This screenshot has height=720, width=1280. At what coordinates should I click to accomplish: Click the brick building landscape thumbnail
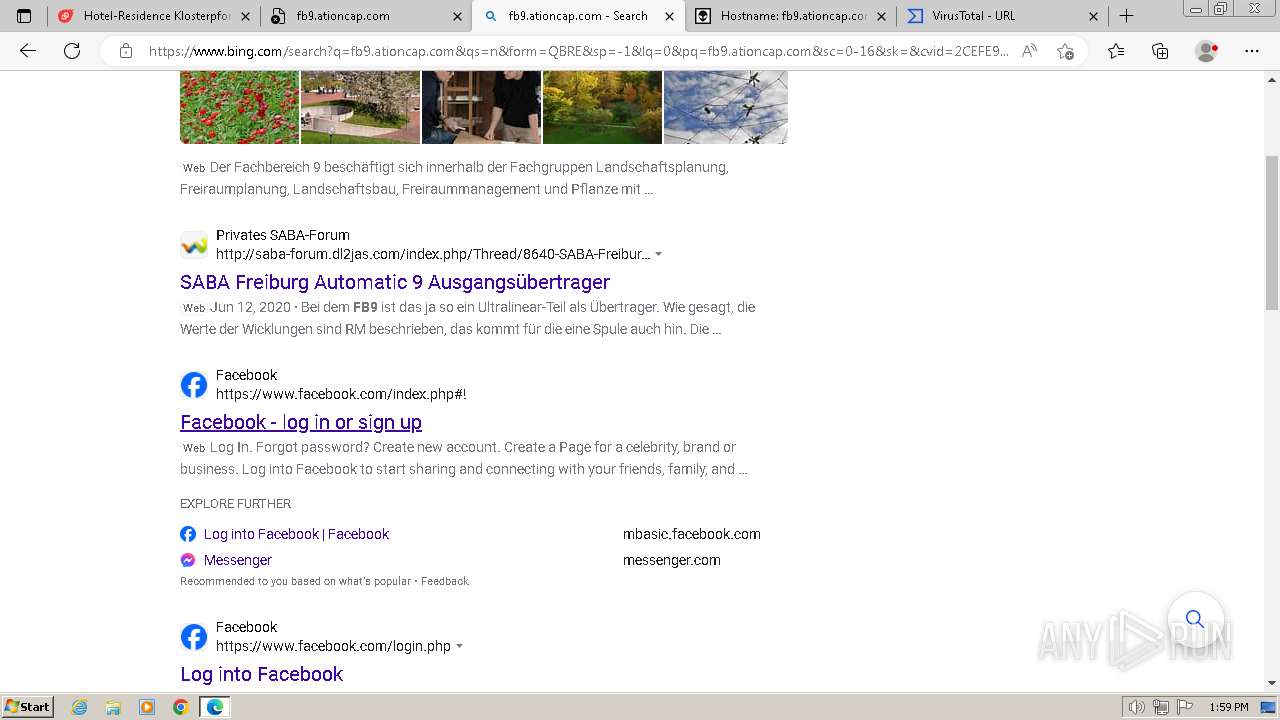click(x=360, y=107)
